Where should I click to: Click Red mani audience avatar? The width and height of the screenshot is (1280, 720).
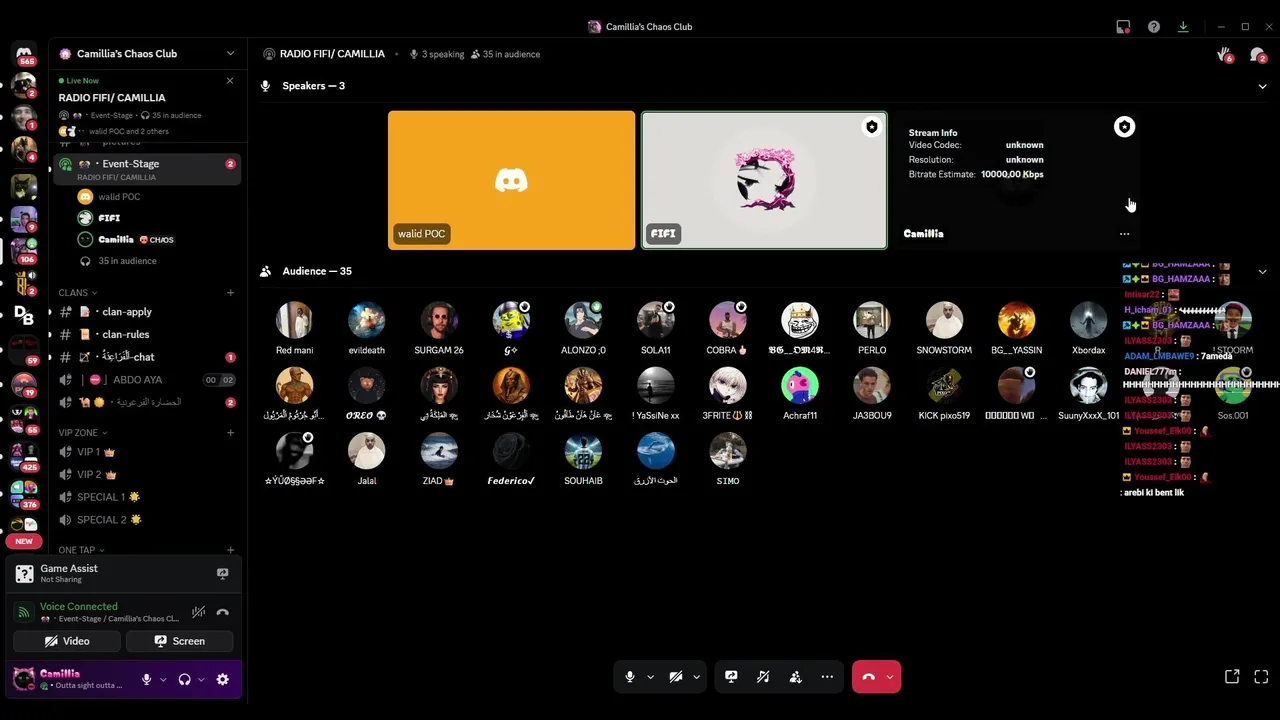pos(295,321)
